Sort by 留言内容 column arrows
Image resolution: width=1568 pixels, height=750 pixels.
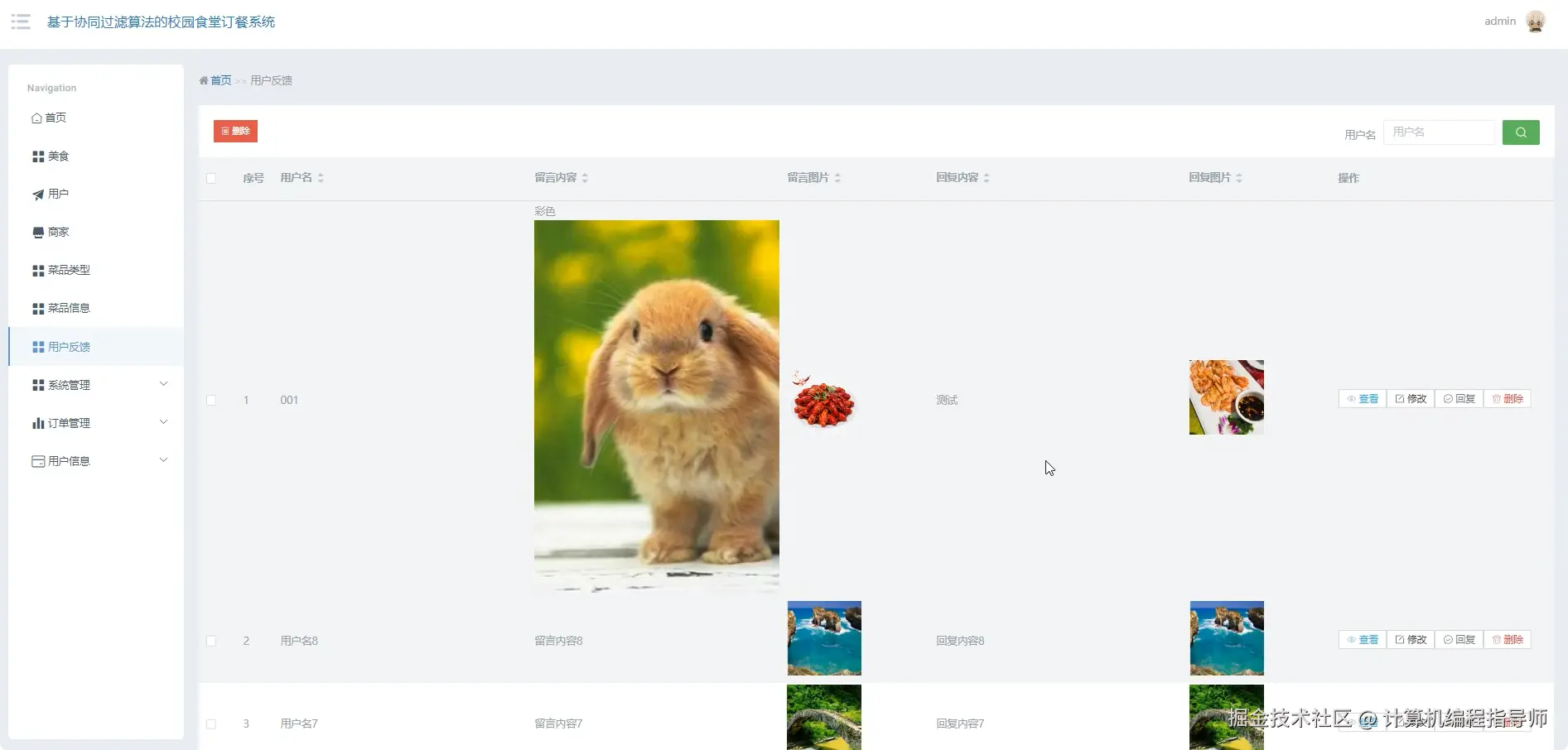(x=585, y=178)
